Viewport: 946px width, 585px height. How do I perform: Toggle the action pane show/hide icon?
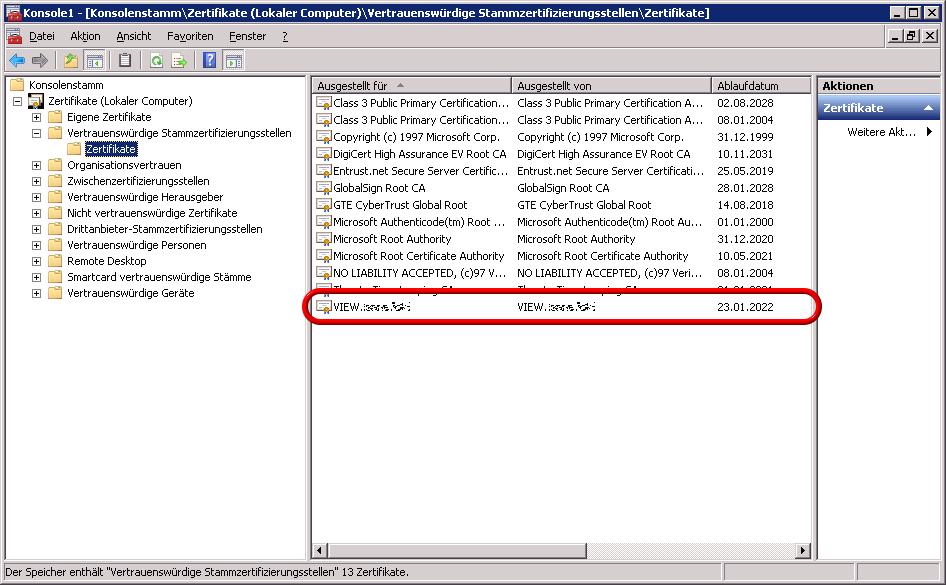coord(233,61)
